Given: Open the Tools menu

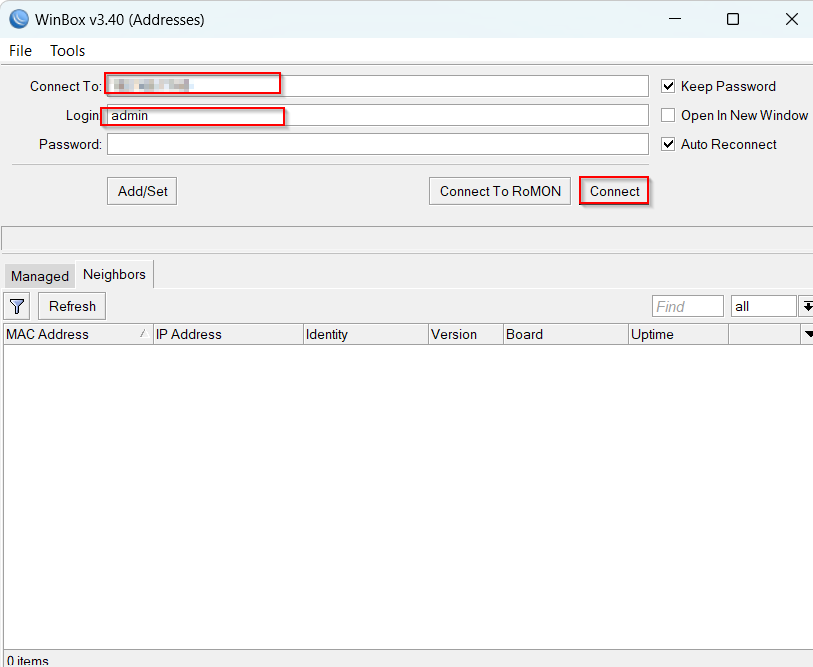Looking at the screenshot, I should tap(67, 51).
